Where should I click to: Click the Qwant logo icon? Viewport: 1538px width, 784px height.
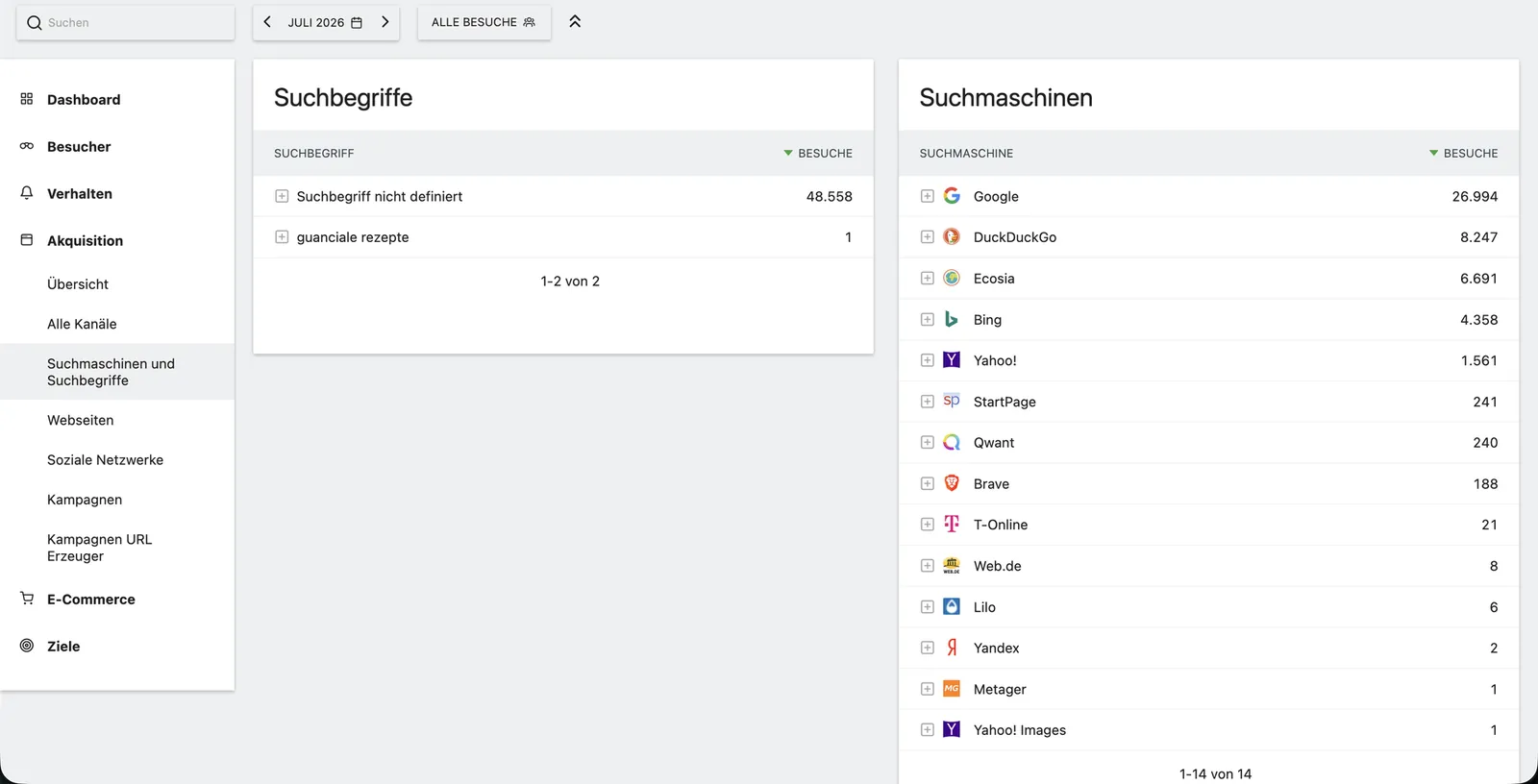pos(952,442)
